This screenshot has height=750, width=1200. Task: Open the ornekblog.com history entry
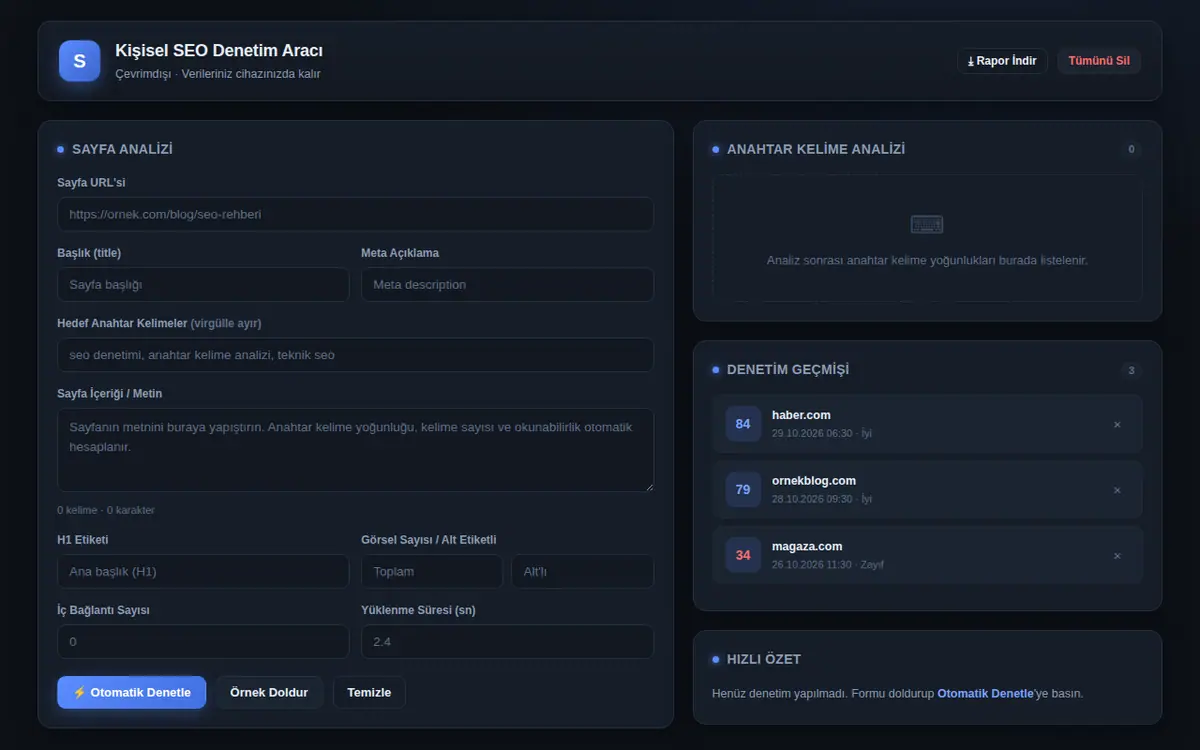[927, 490]
